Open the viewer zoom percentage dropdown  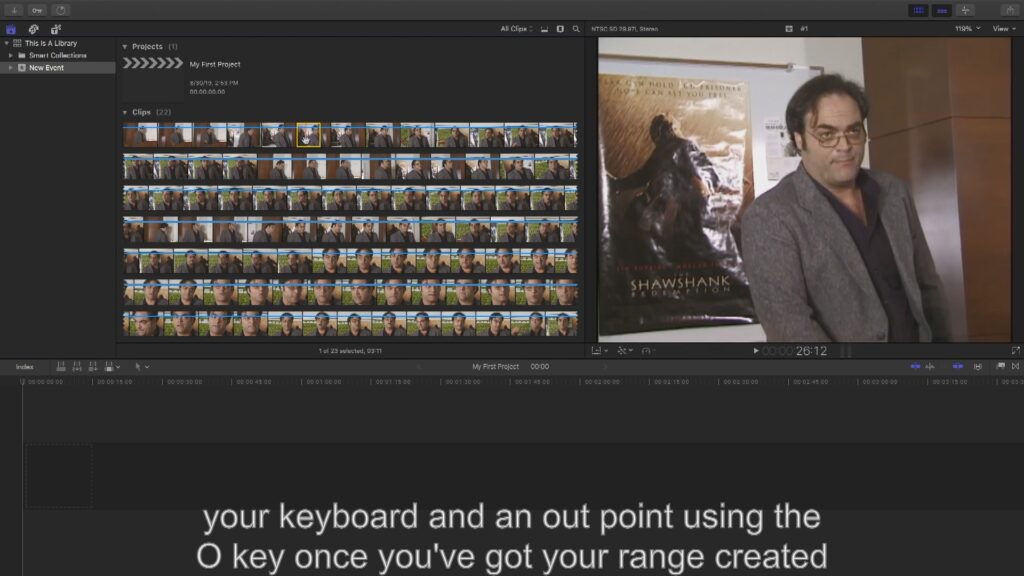967,29
